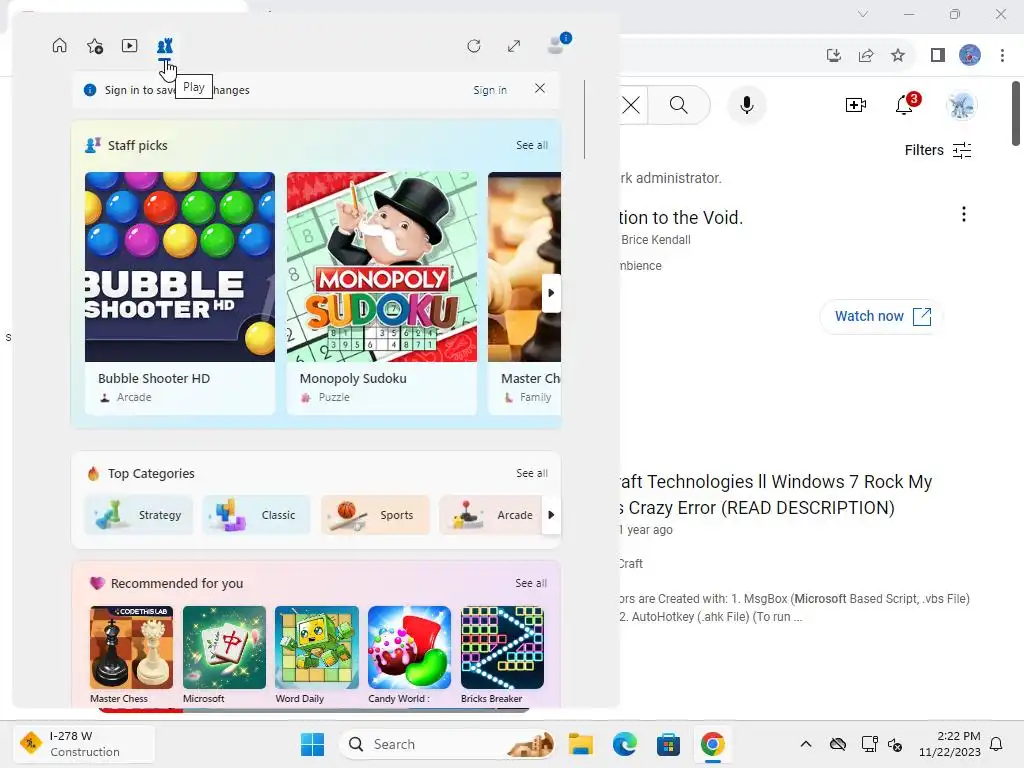Image resolution: width=1024 pixels, height=768 pixels.
Task: Click the widgets panel scrollbar
Action: click(584, 120)
